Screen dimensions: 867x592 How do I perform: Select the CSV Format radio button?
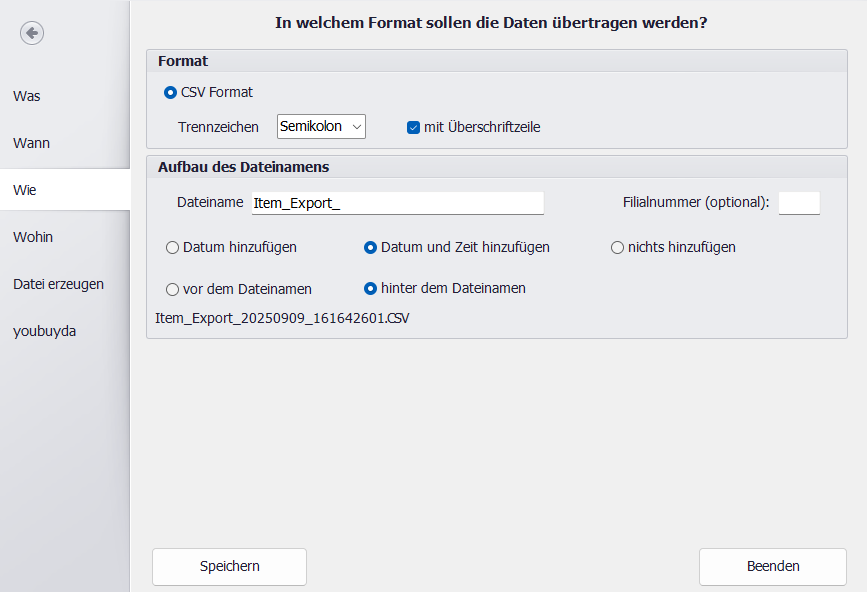[171, 92]
